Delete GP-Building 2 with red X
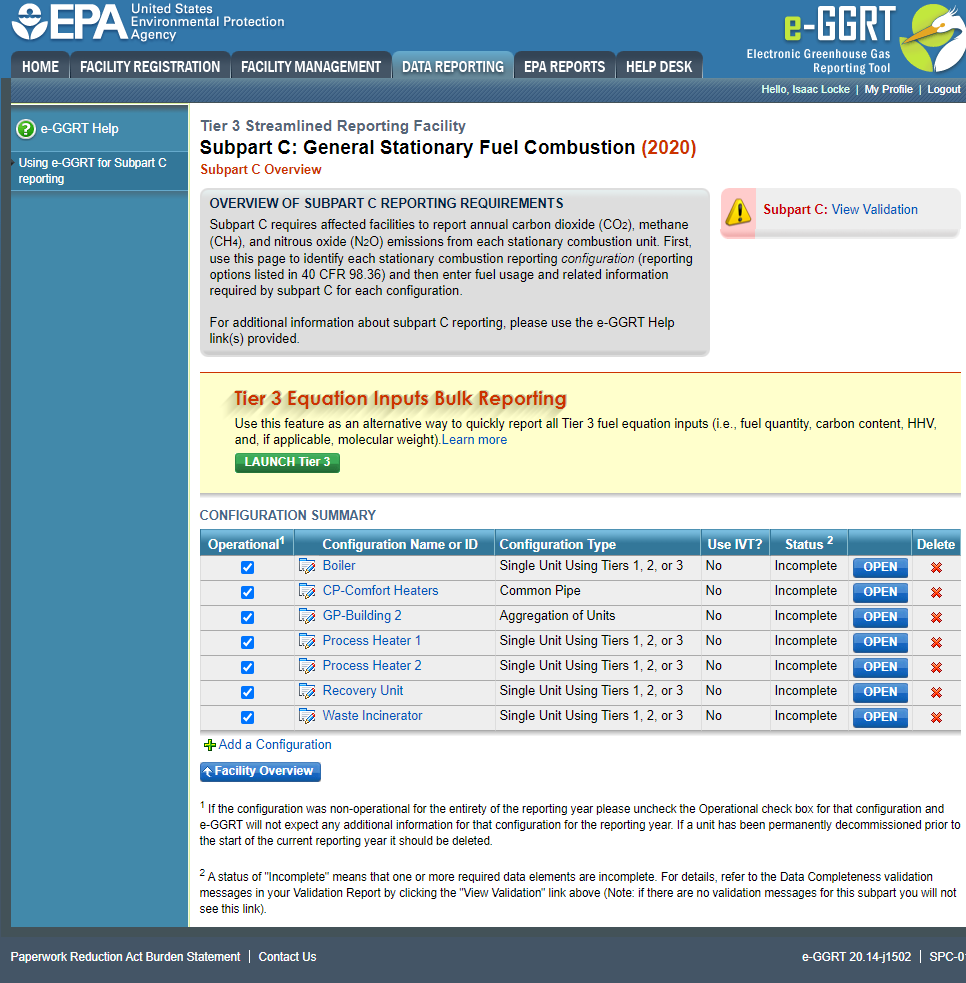Viewport: 966px width, 983px height. click(x=937, y=618)
